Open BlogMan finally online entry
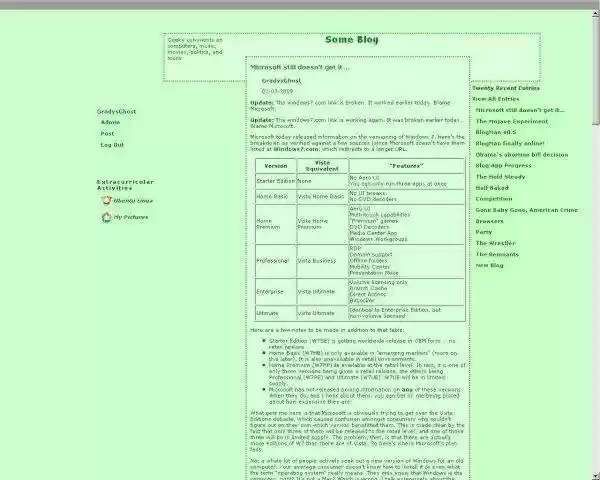600x480 pixels. tap(510, 144)
